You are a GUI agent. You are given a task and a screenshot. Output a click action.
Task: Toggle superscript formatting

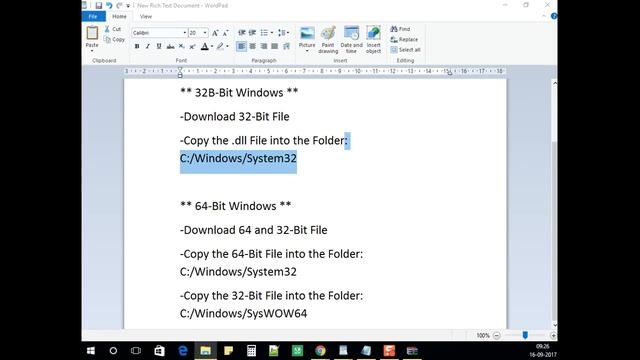coord(192,47)
